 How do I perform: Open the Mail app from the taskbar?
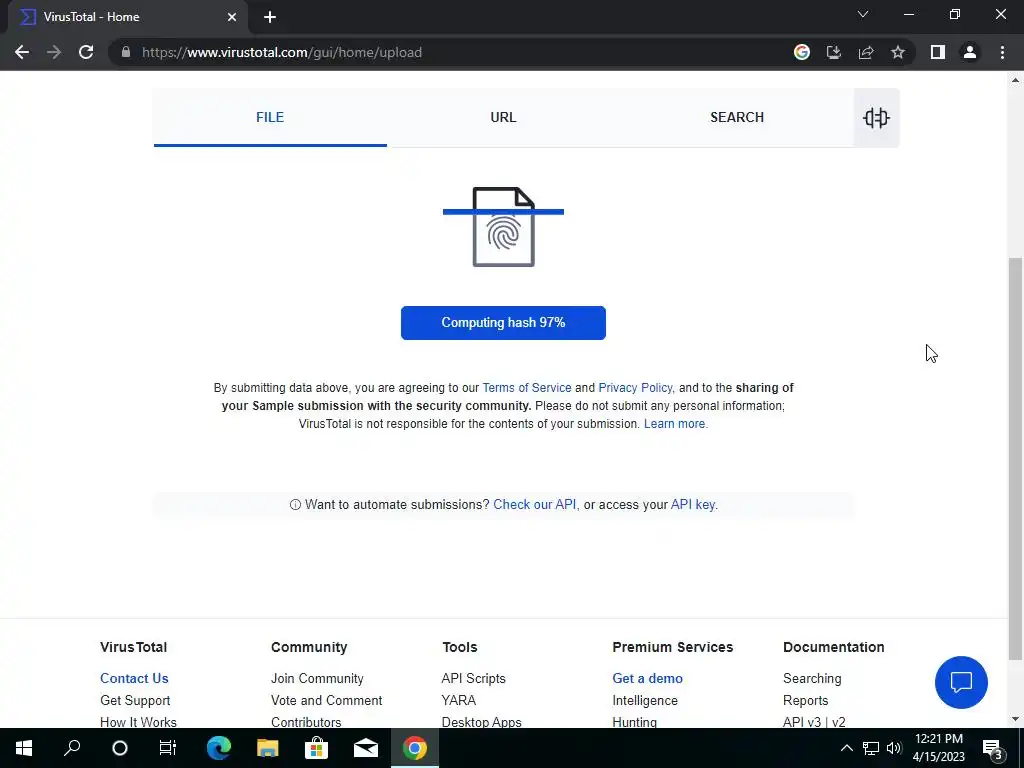pos(366,748)
